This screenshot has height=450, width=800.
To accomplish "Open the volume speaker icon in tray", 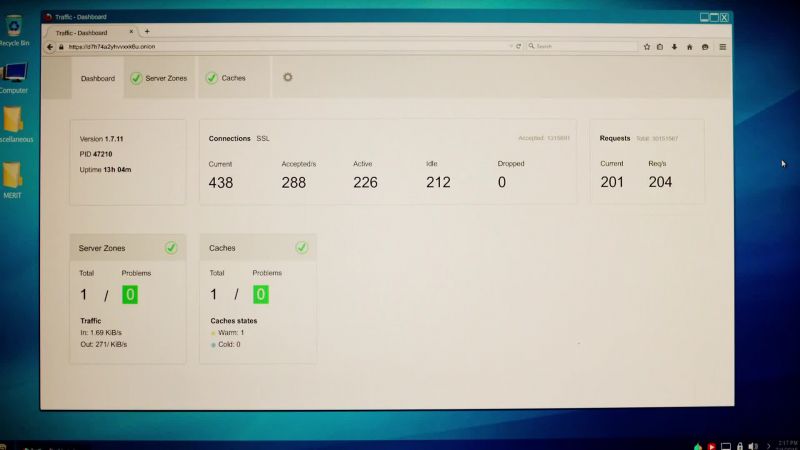I will [x=753, y=446].
